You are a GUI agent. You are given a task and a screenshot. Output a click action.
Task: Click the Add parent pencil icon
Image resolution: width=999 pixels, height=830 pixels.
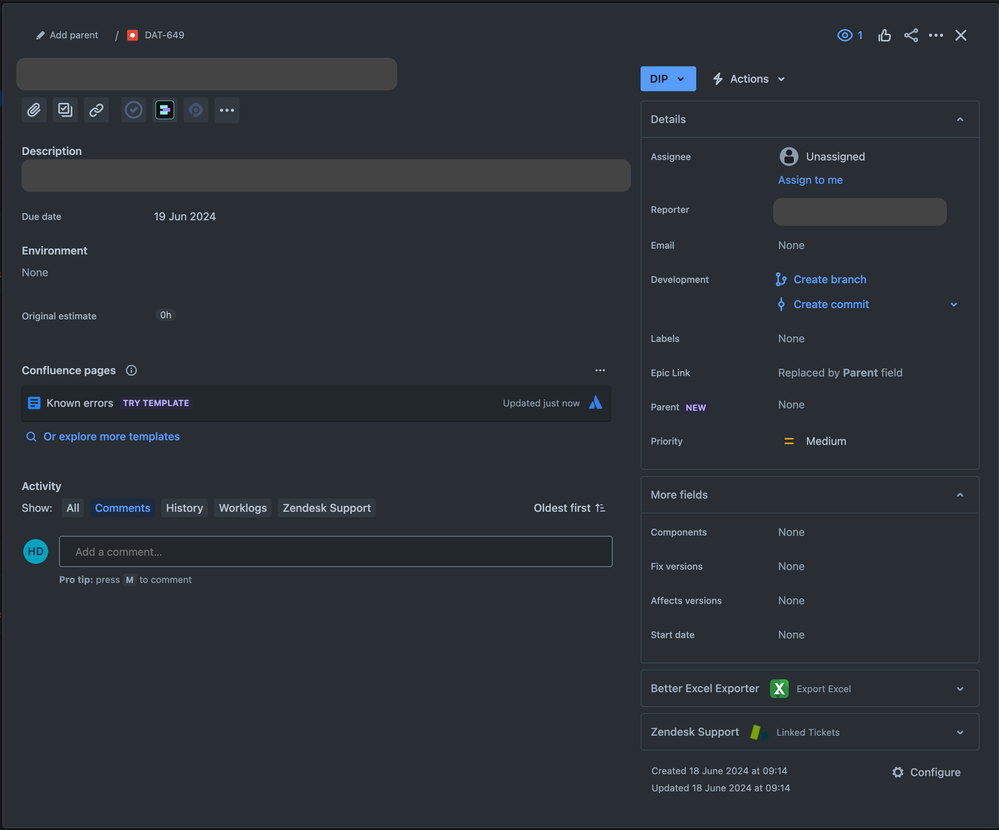40,35
